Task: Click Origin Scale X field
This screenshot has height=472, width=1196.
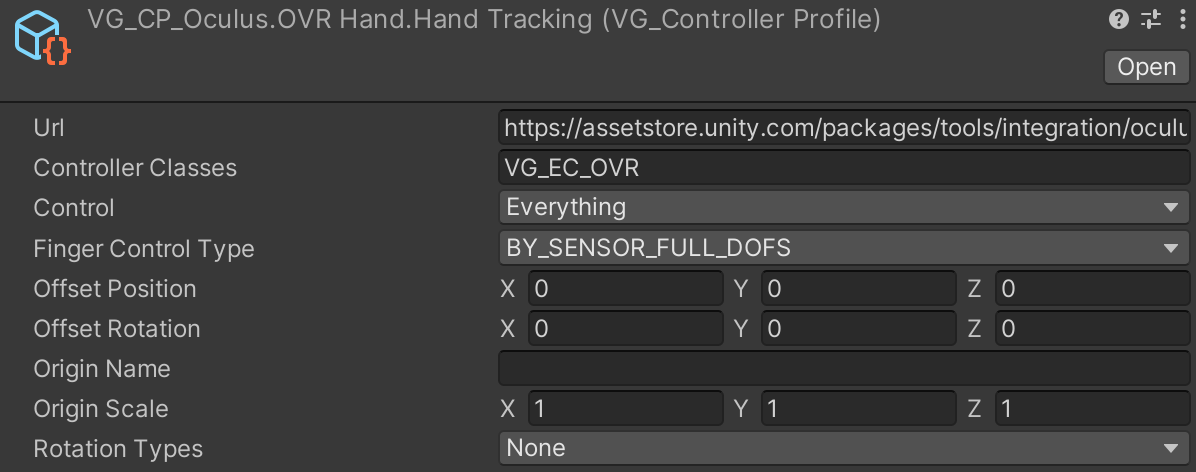Action: [625, 409]
